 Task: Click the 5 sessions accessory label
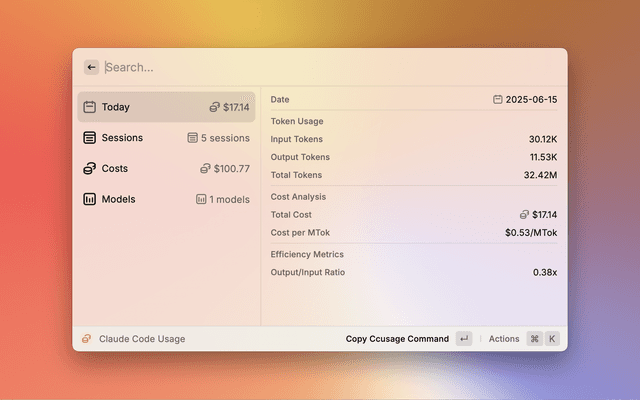coord(224,138)
